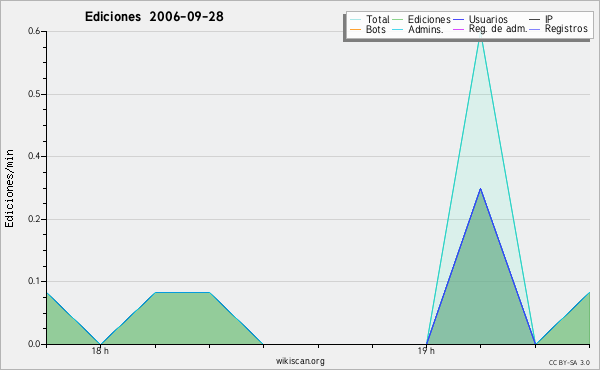Click the '0.6' y-axis label
The height and width of the screenshot is (370, 600).
tap(34, 31)
